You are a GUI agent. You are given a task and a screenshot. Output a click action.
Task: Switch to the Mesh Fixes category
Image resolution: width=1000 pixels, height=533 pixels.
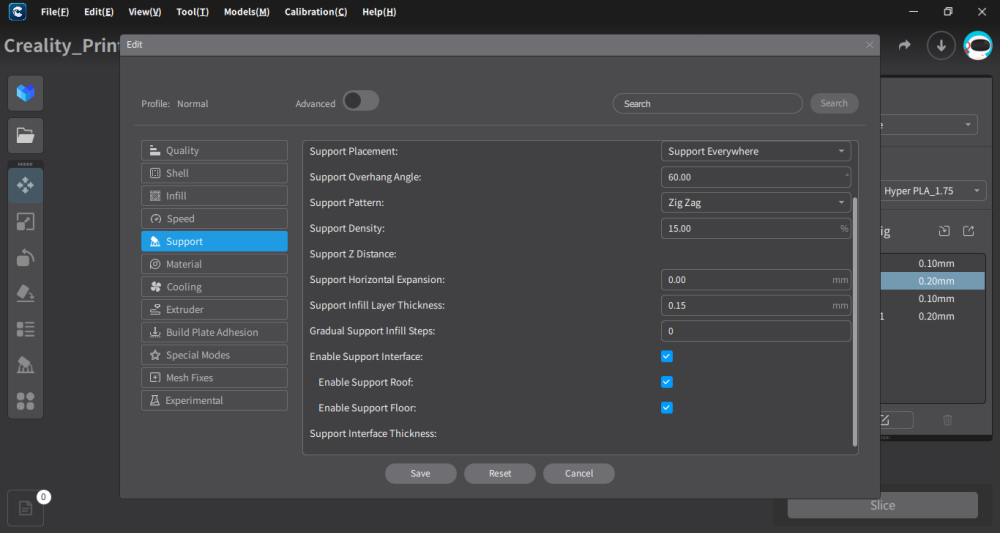click(x=214, y=377)
